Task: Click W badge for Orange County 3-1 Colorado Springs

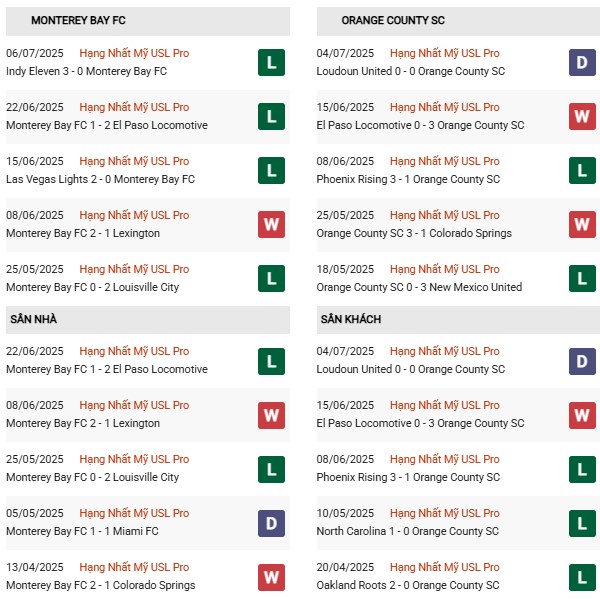Action: 582,225
